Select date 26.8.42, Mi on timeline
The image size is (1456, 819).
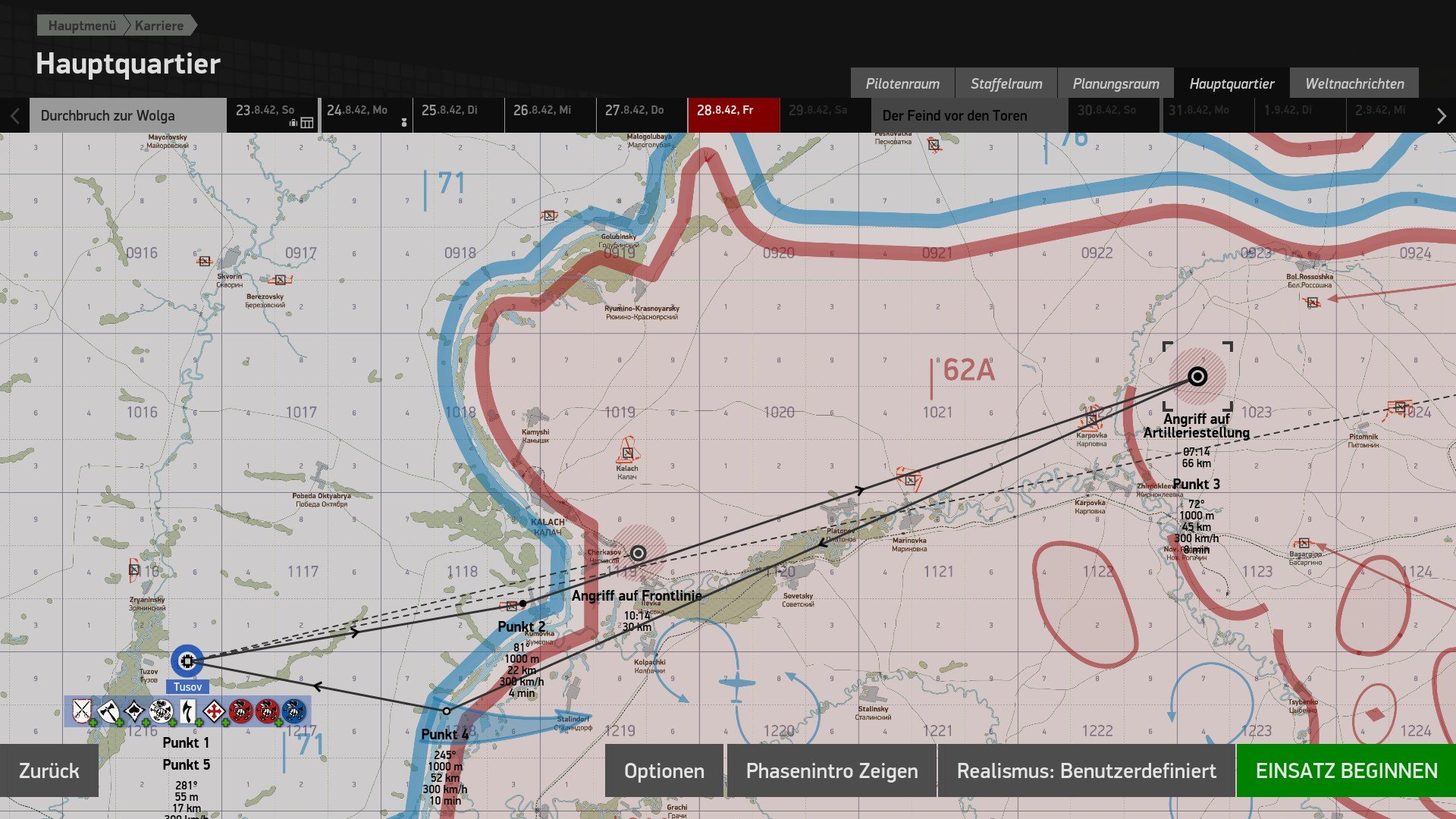pos(551,115)
